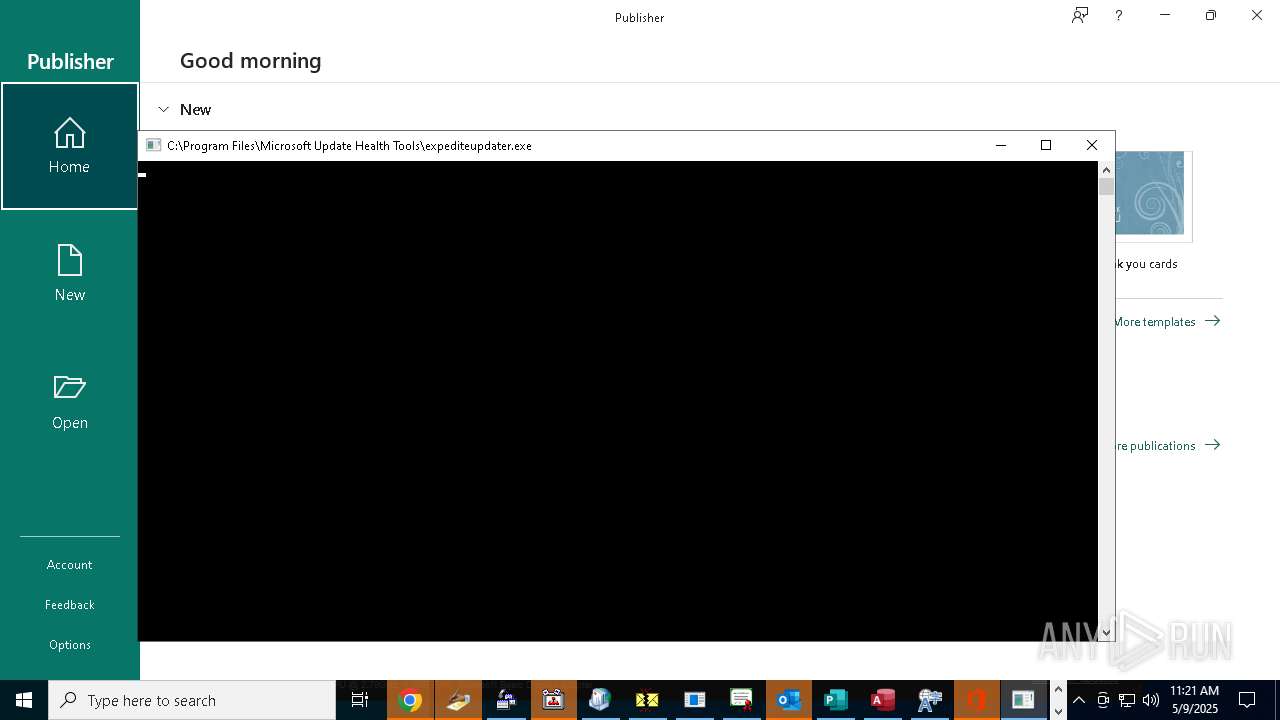The image size is (1280, 720).
Task: Open the volume control tray icon
Action: (x=1151, y=700)
